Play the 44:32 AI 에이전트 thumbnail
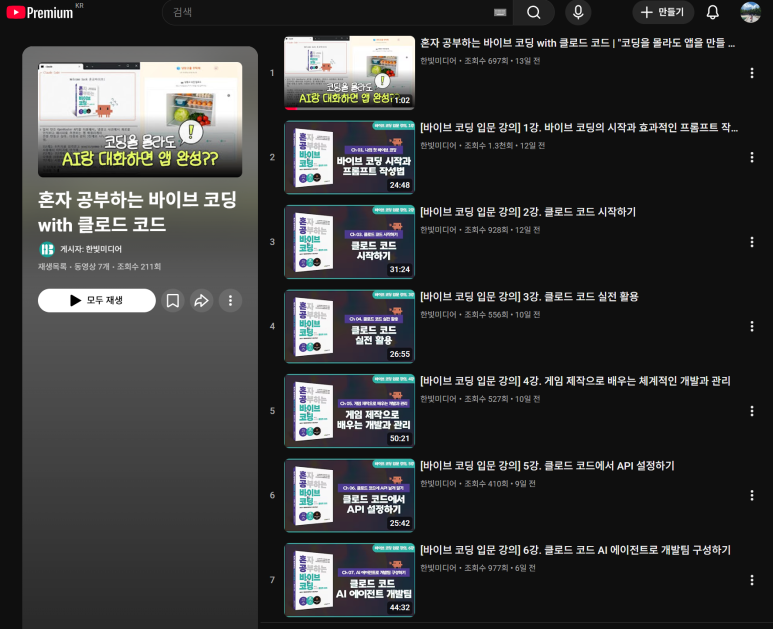 click(349, 580)
